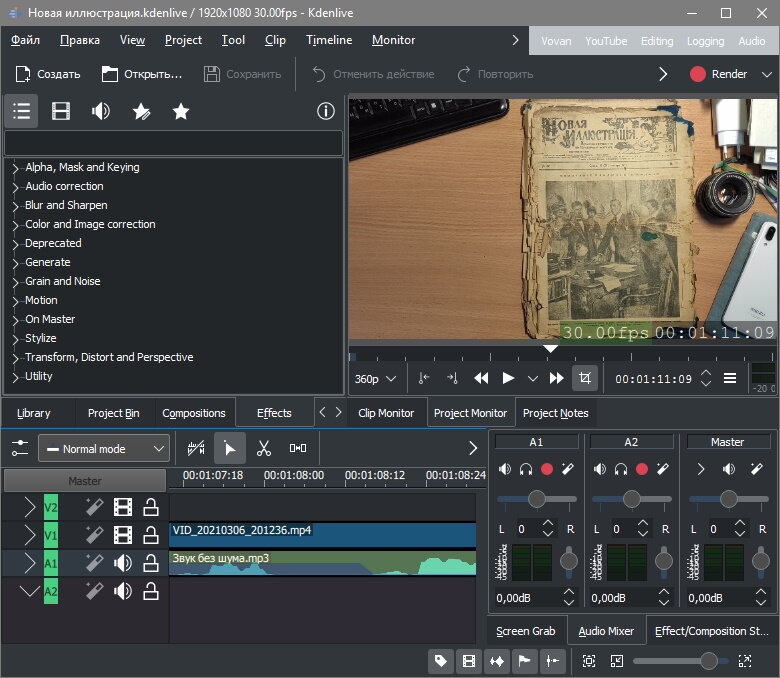Viewport: 780px width, 678px height.
Task: Click the Render button
Action: [x=719, y=74]
